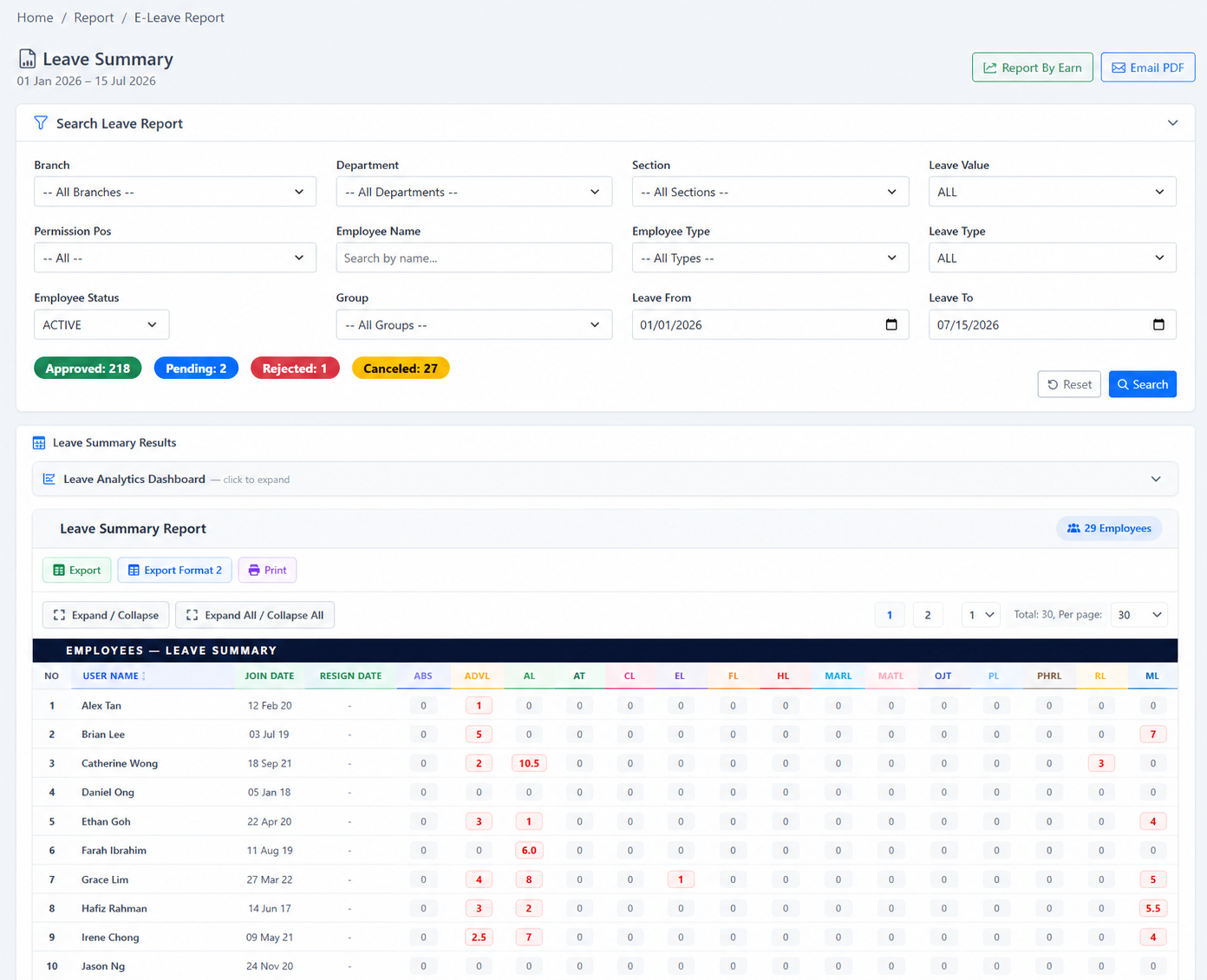
Task: Open the Per page 30 dropdown
Action: (1139, 615)
